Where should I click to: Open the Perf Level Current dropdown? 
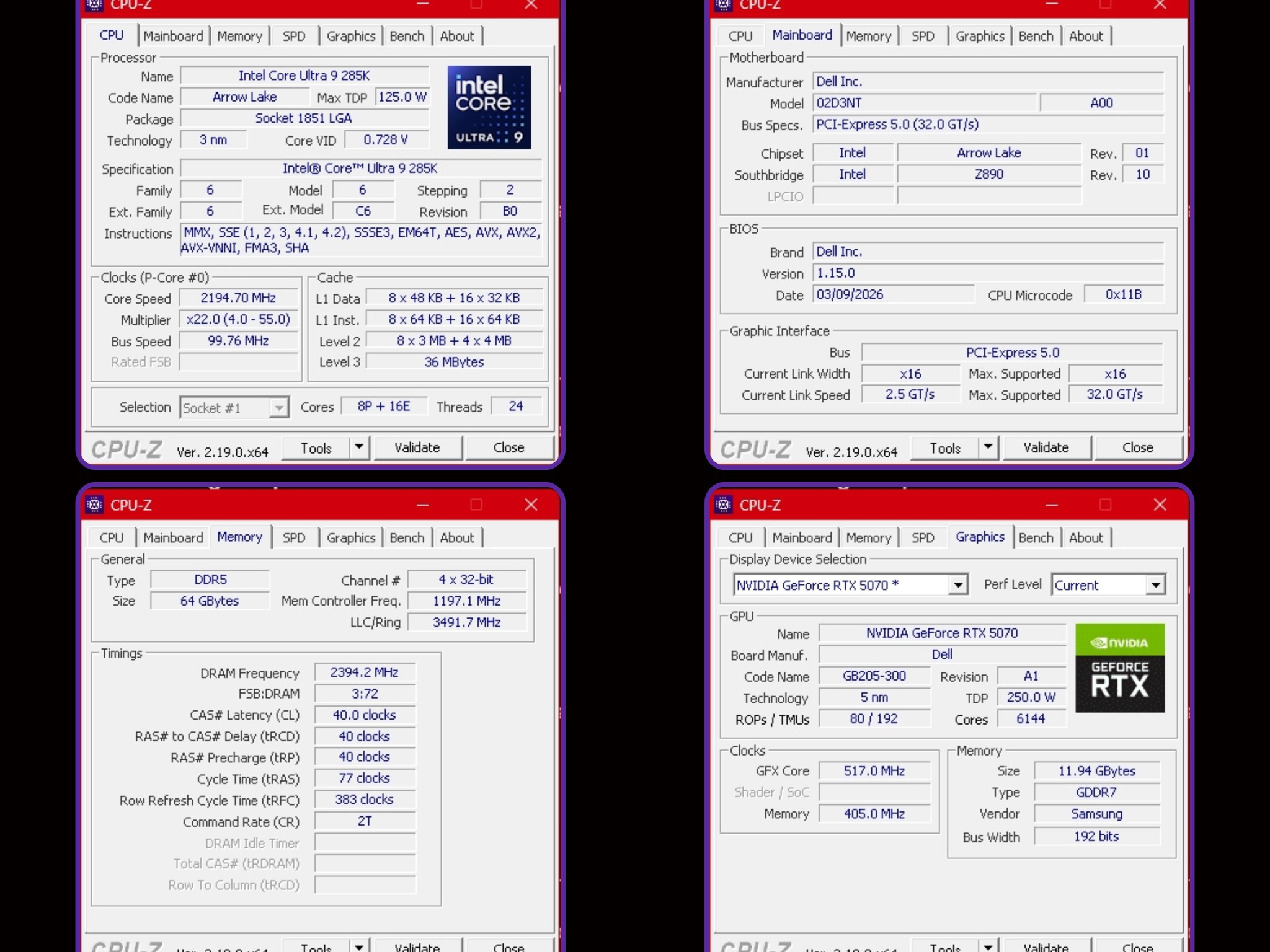pos(1156,584)
